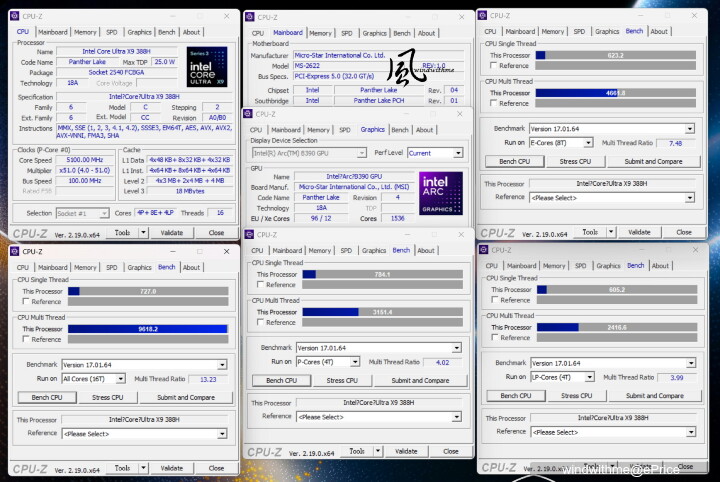
Task: Click the Multi Thread Ratio 13.23 field
Action: coord(208,379)
